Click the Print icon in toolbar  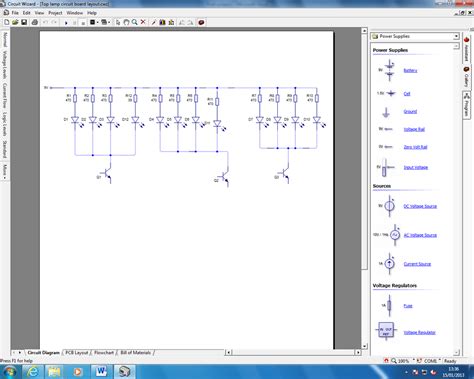click(34, 22)
